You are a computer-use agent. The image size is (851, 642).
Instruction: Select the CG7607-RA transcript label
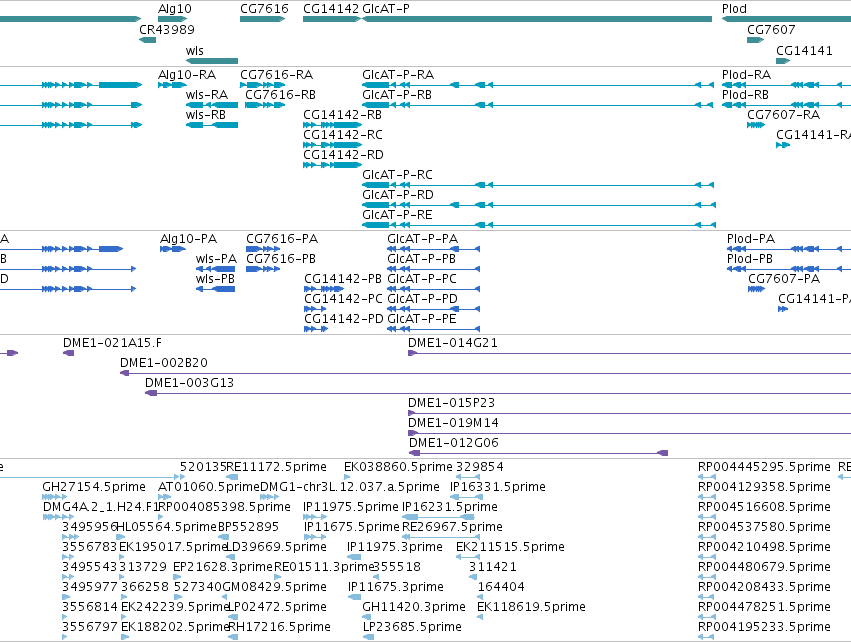point(784,115)
